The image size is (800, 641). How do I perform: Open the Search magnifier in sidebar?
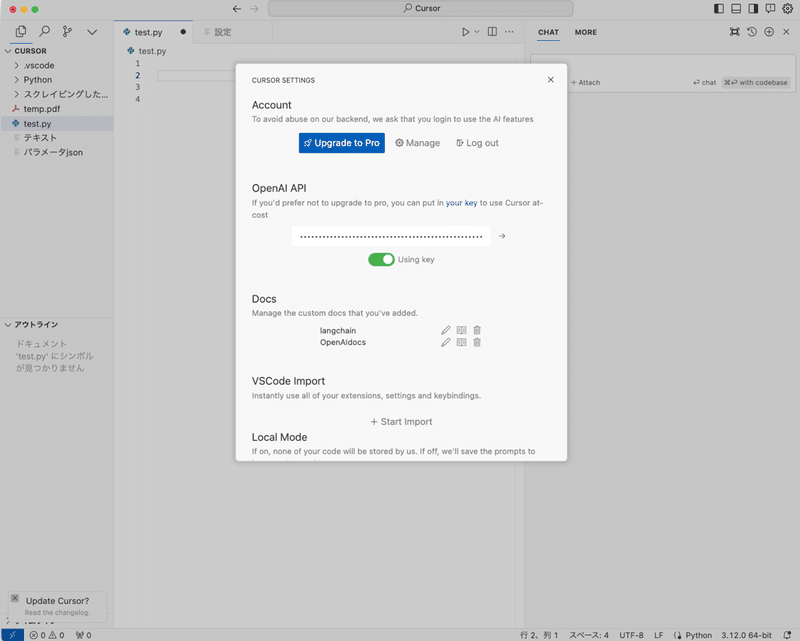pos(44,32)
